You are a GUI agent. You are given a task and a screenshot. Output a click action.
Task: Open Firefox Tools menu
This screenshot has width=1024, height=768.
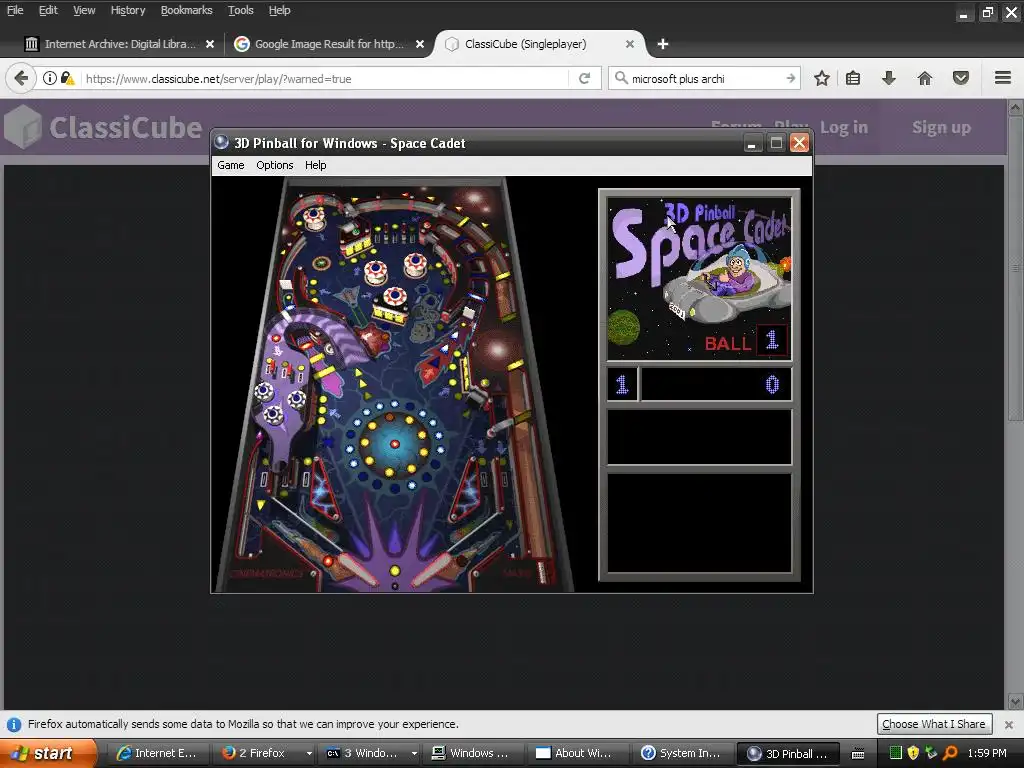pos(240,10)
